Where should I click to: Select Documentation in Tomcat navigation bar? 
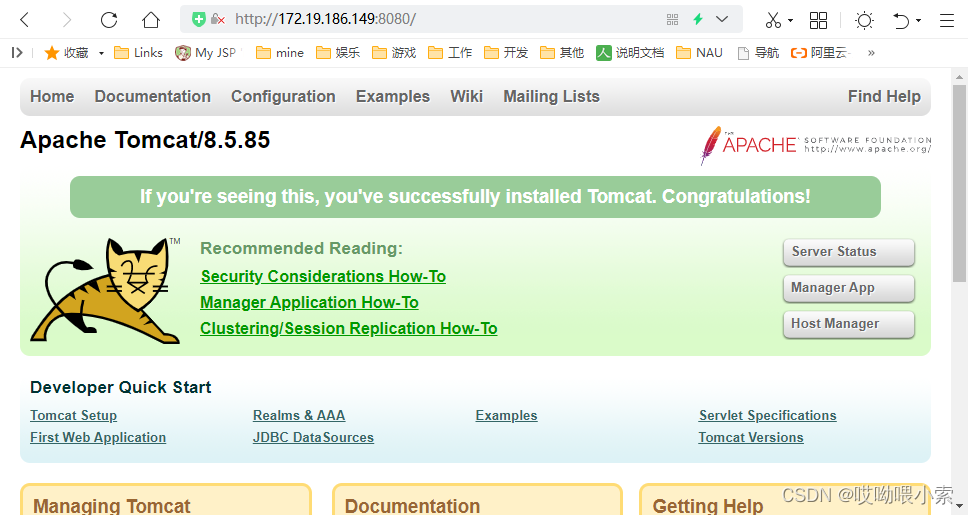tap(152, 96)
